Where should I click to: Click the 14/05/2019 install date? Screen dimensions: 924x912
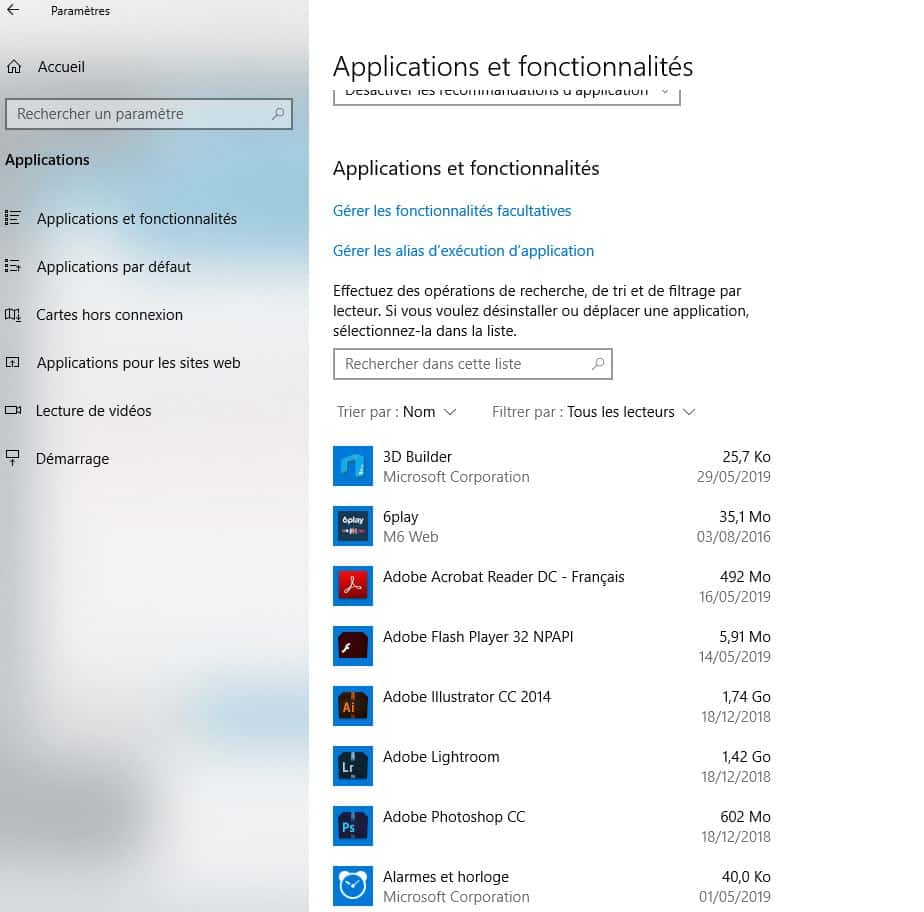pyautogui.click(x=735, y=657)
